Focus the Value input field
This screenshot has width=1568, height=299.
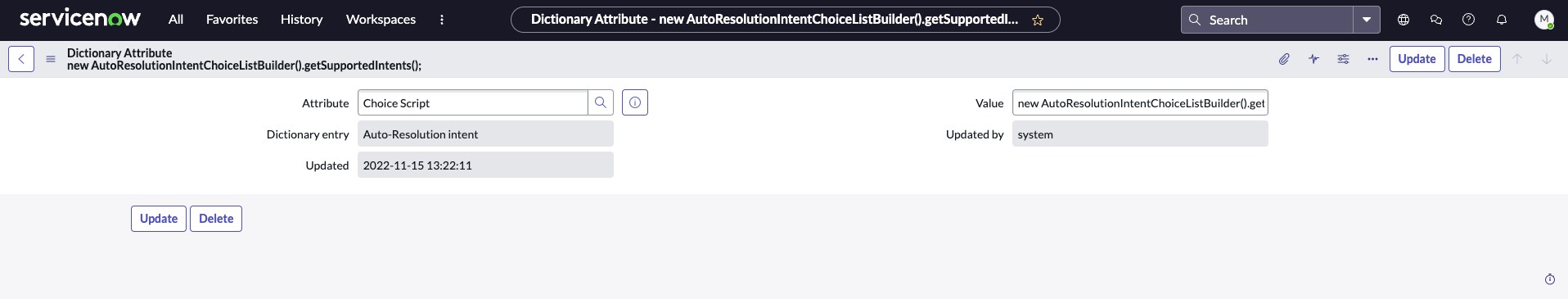[1140, 102]
